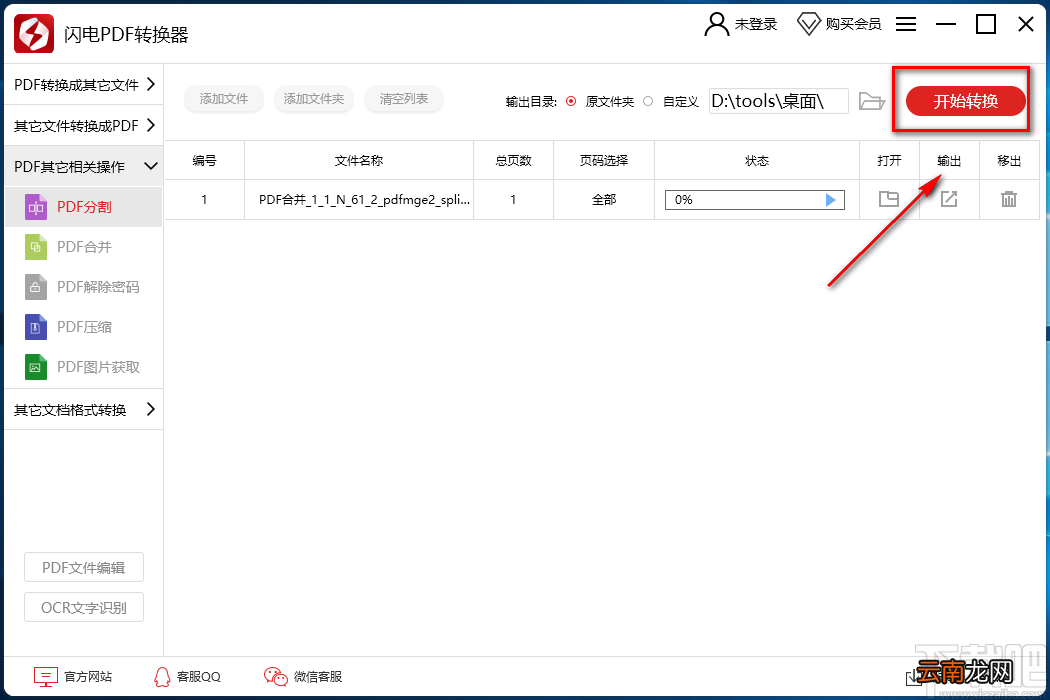Click 全部 page selection cell

[x=604, y=200]
